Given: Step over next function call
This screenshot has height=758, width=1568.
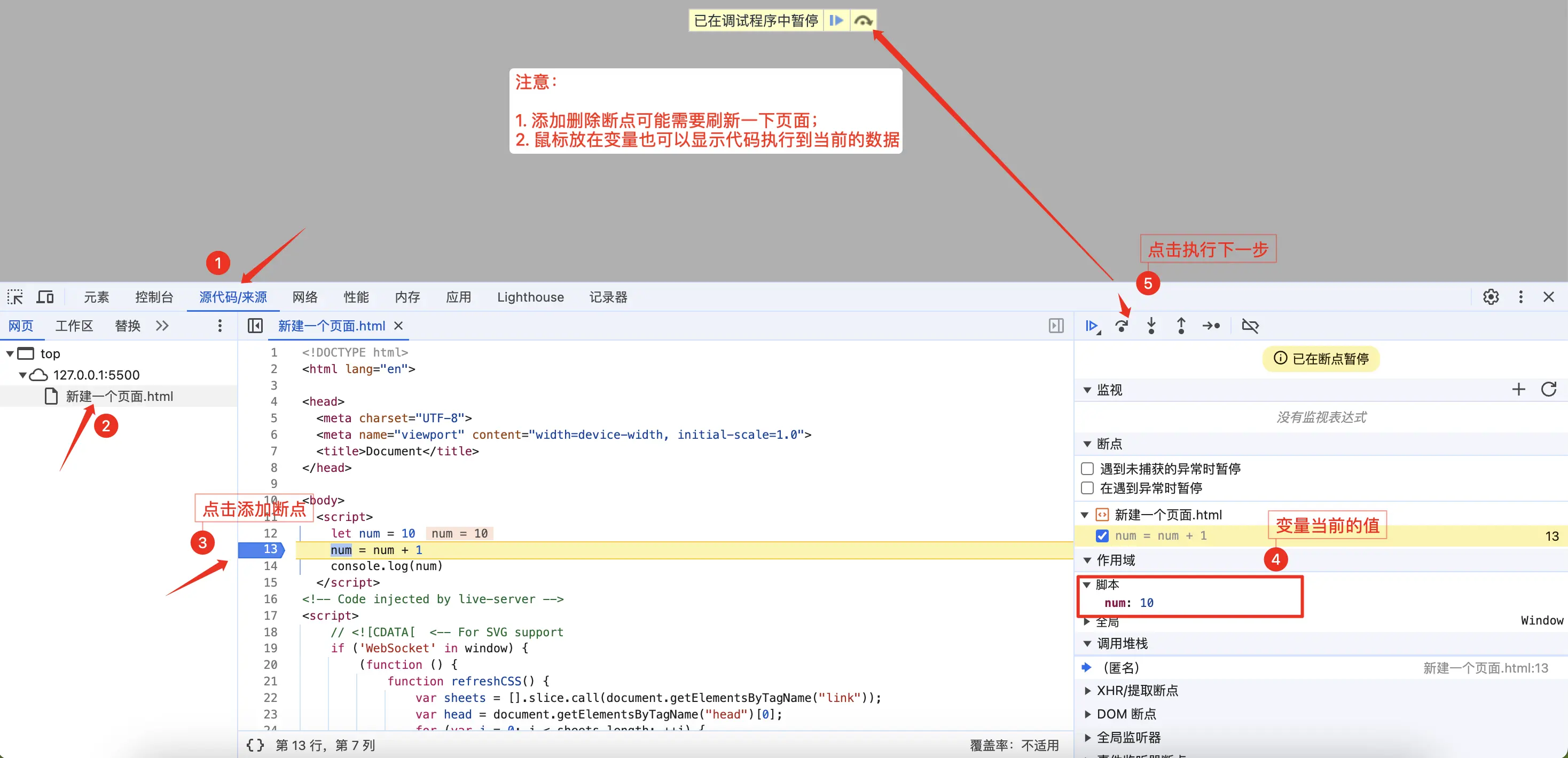Looking at the screenshot, I should (x=1122, y=326).
